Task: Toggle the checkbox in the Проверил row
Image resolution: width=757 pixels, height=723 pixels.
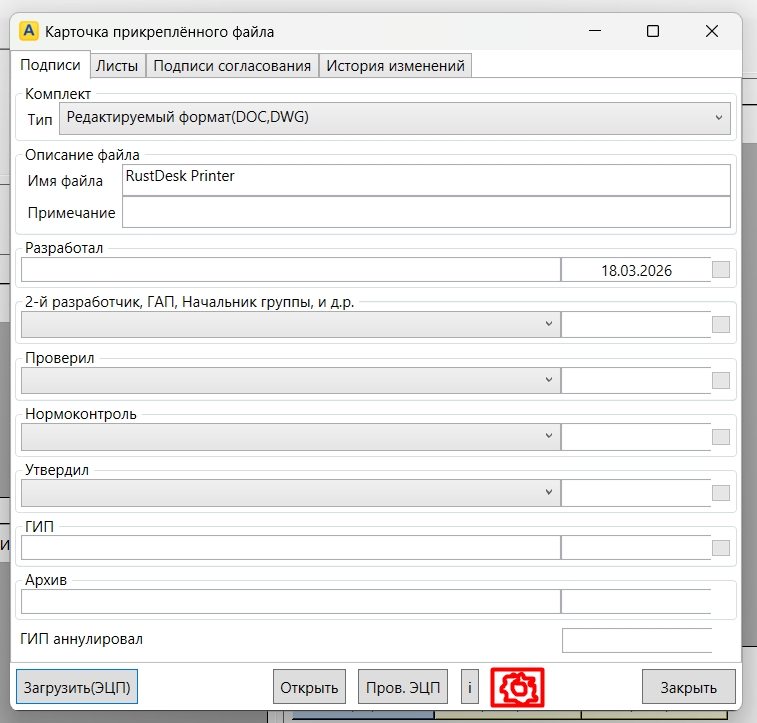Action: point(721,380)
